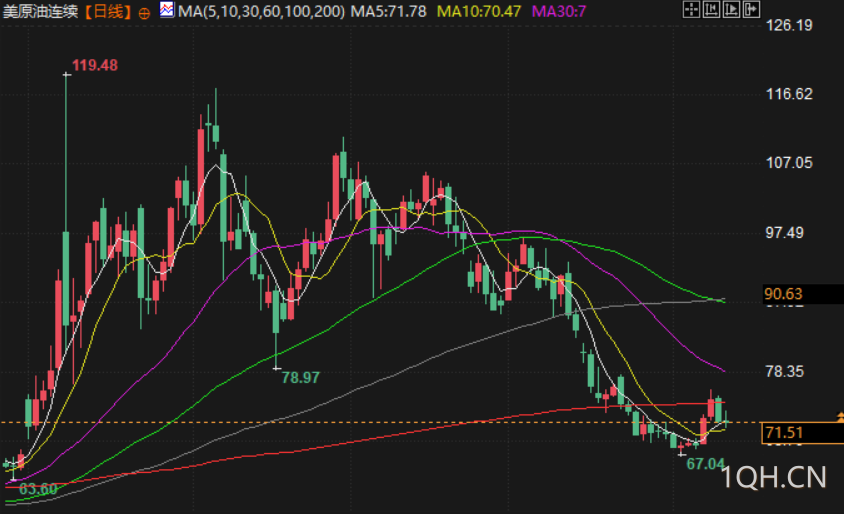The width and height of the screenshot is (844, 514).
Task: Click the 119.48 high price marker
Action: pos(95,65)
